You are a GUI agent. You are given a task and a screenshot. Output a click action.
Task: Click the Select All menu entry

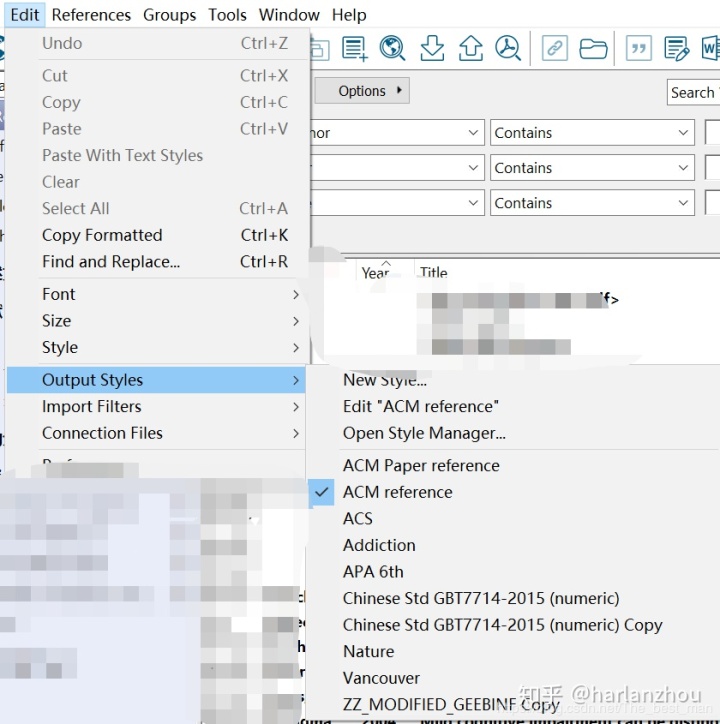[157, 209]
